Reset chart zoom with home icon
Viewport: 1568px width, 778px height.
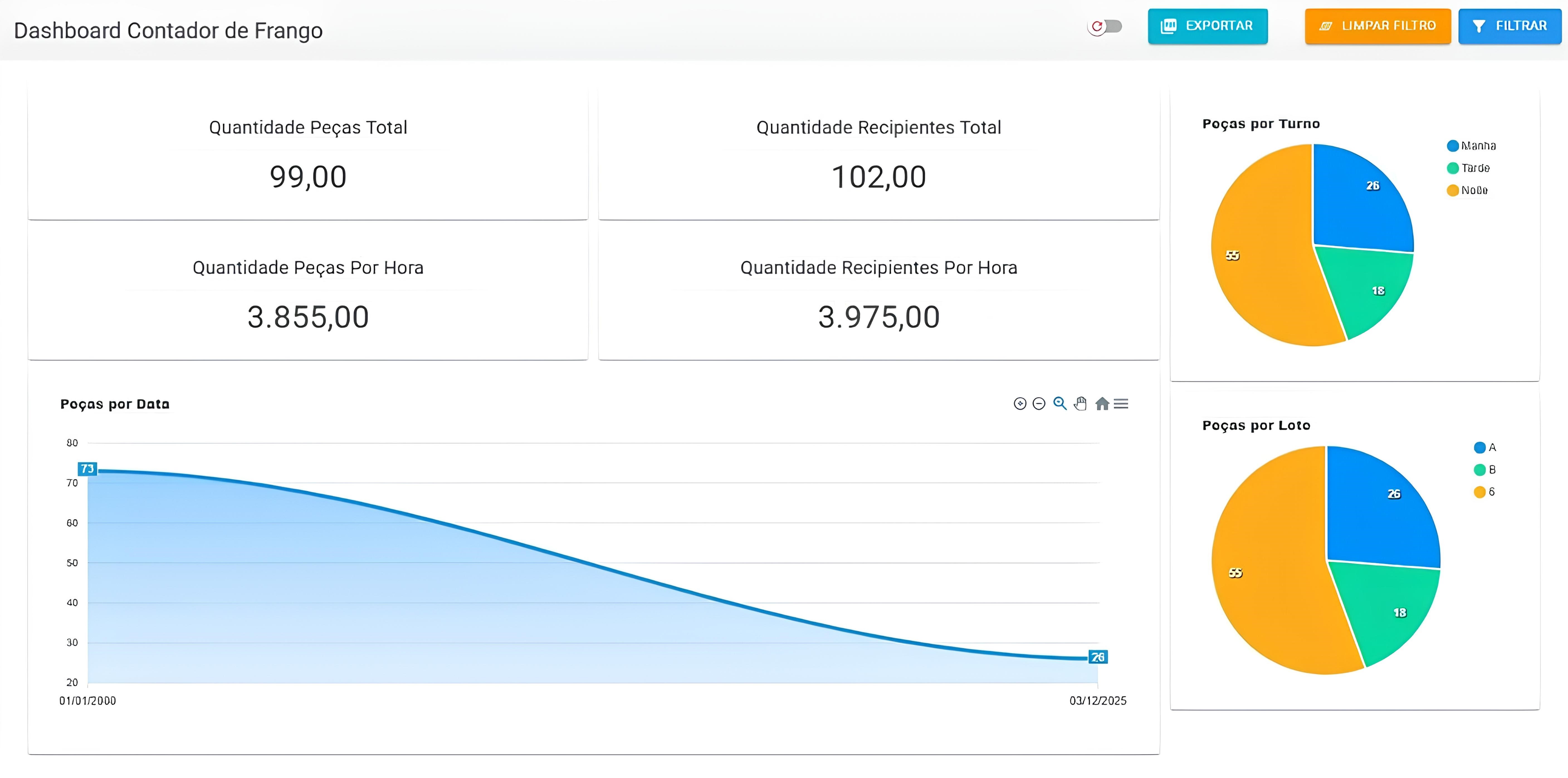coord(1102,403)
